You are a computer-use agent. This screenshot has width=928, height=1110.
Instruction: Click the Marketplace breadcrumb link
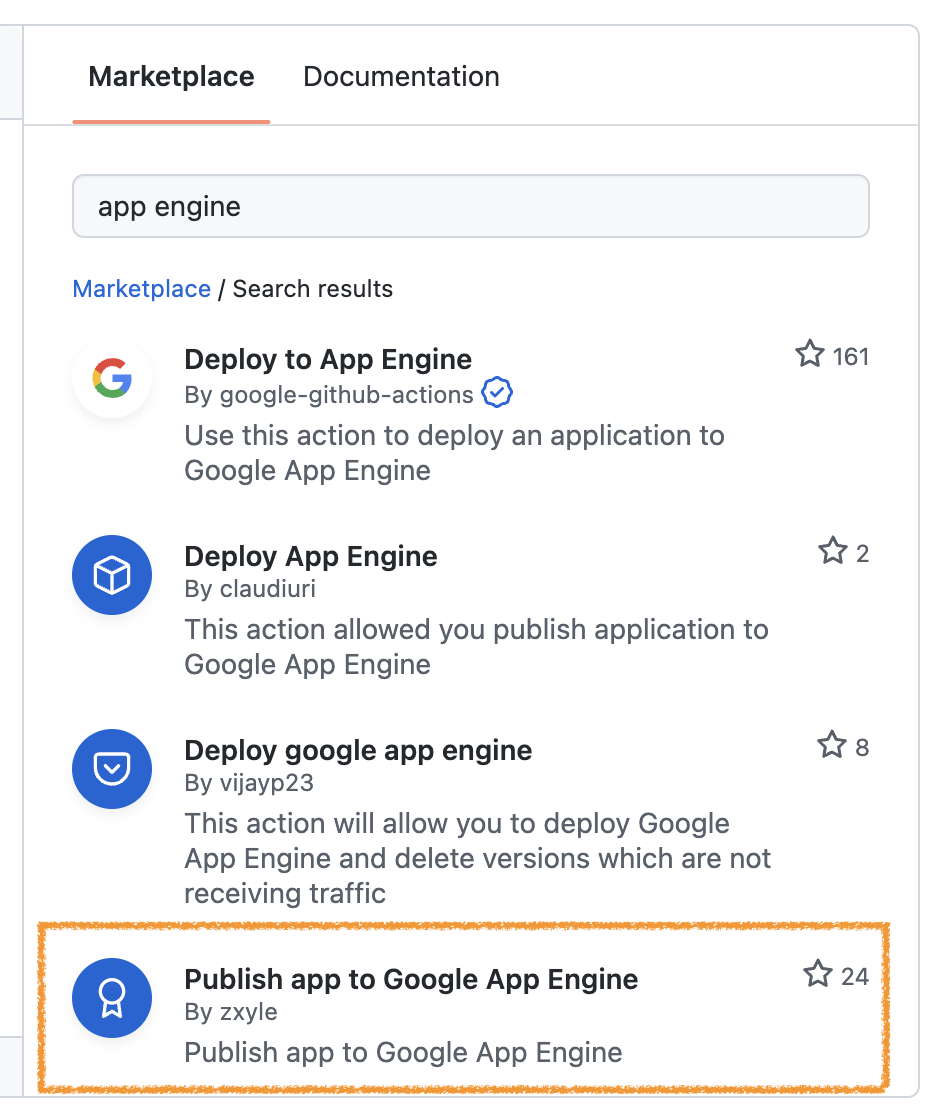tap(142, 289)
